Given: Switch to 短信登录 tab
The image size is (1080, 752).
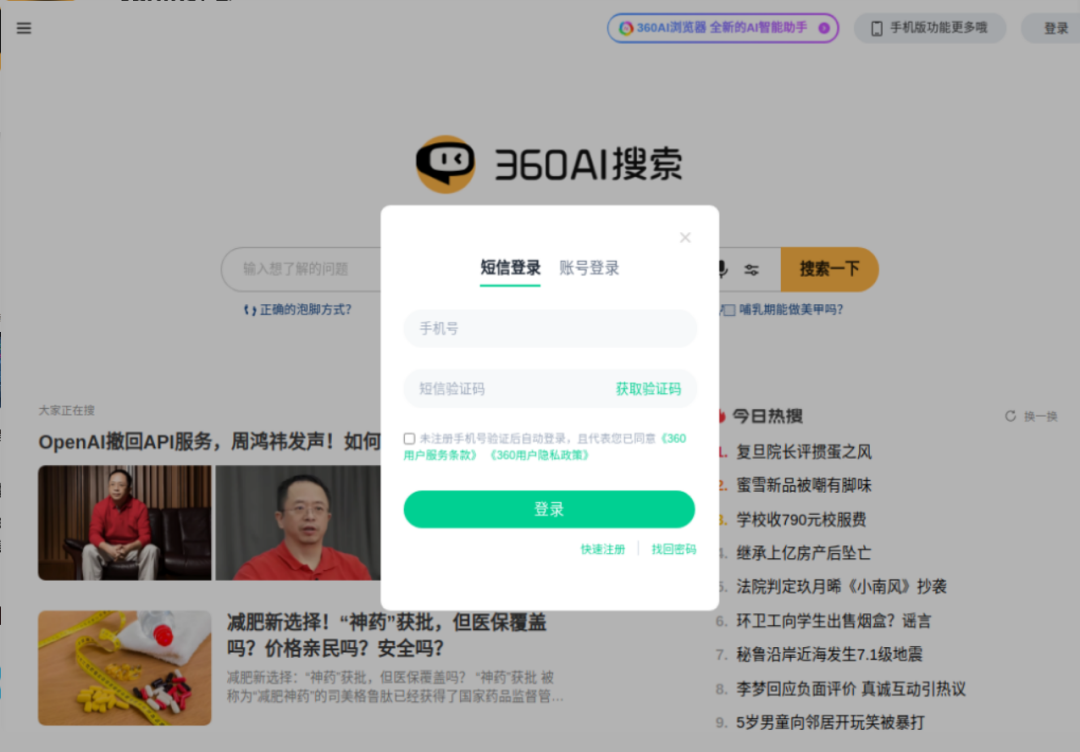Looking at the screenshot, I should 510,268.
